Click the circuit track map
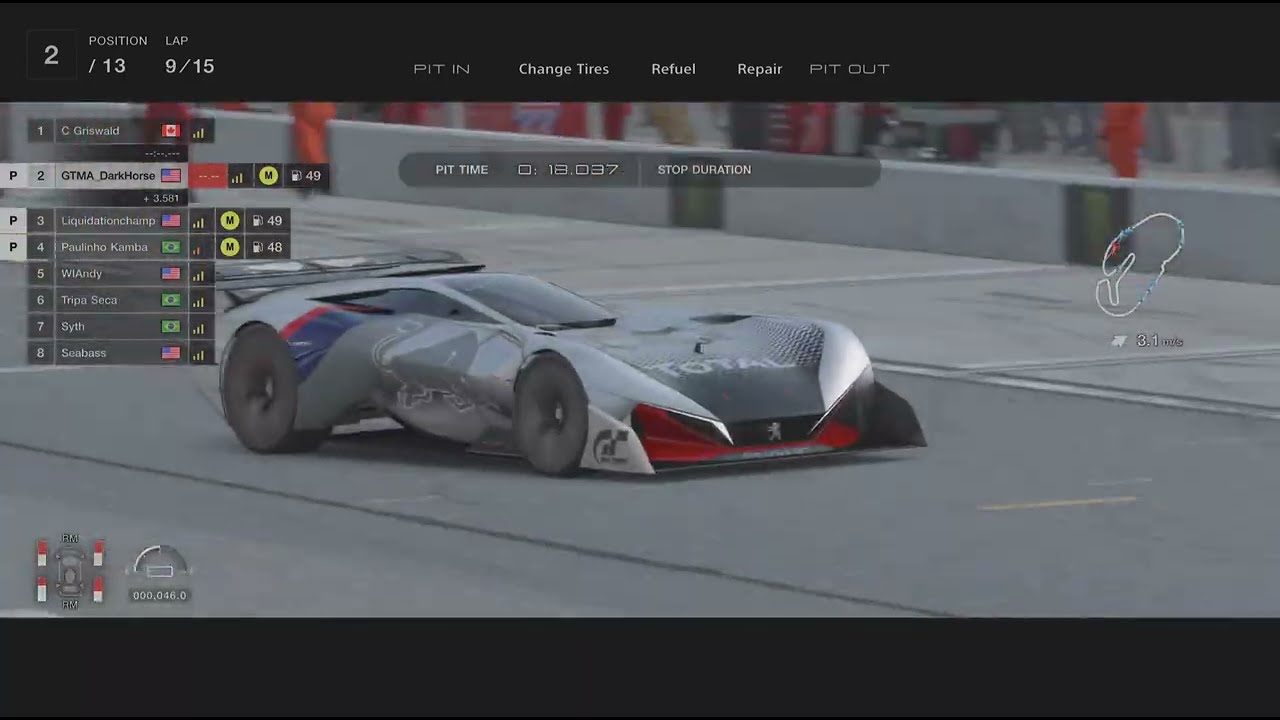 [x=1141, y=263]
